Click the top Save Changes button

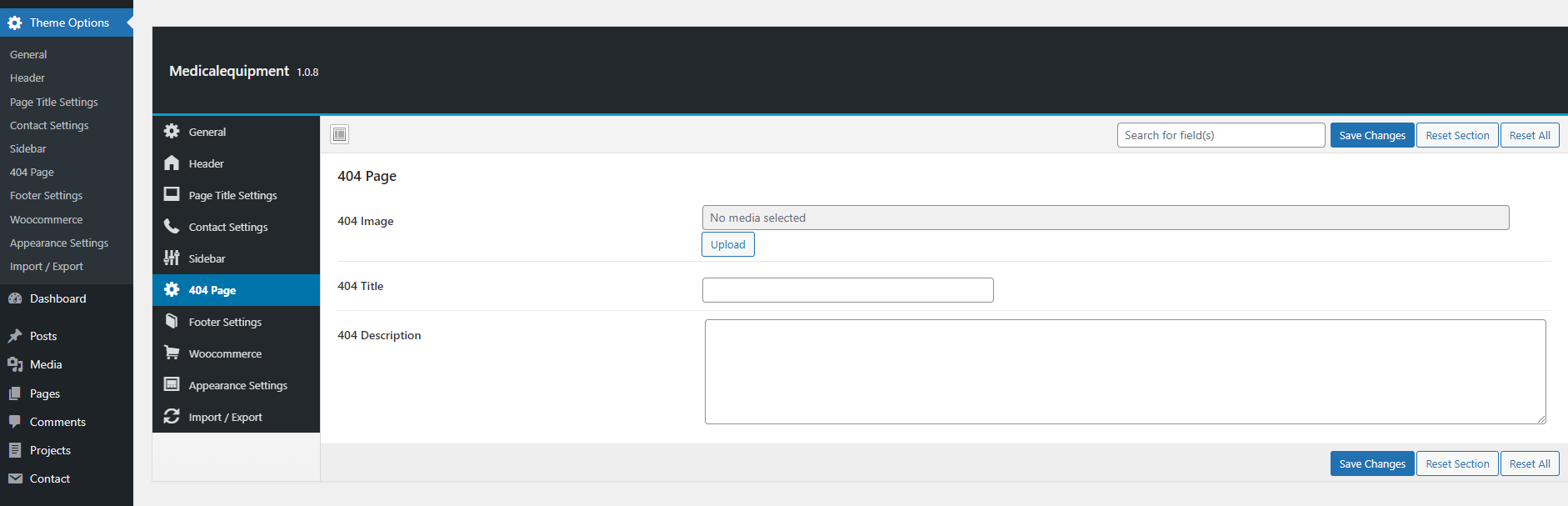tap(1371, 135)
